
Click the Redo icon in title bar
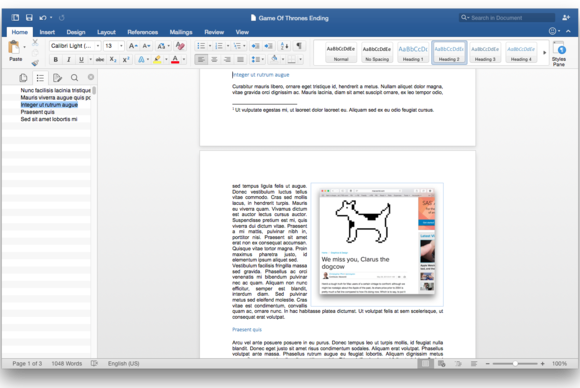[62, 17]
